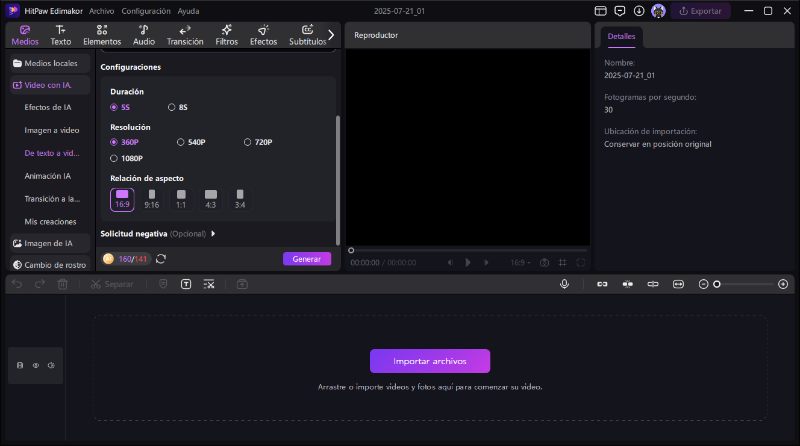Select Medios locales in sidebar

(49, 63)
